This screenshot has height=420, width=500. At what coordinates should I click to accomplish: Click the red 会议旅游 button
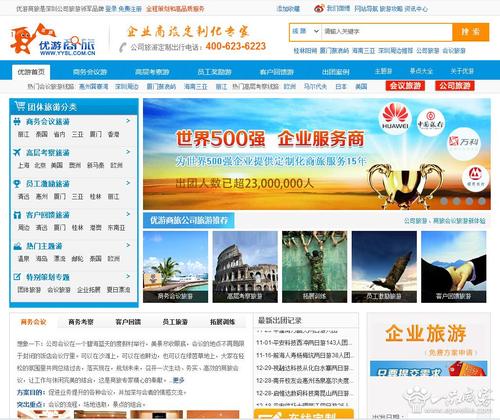coord(405,86)
